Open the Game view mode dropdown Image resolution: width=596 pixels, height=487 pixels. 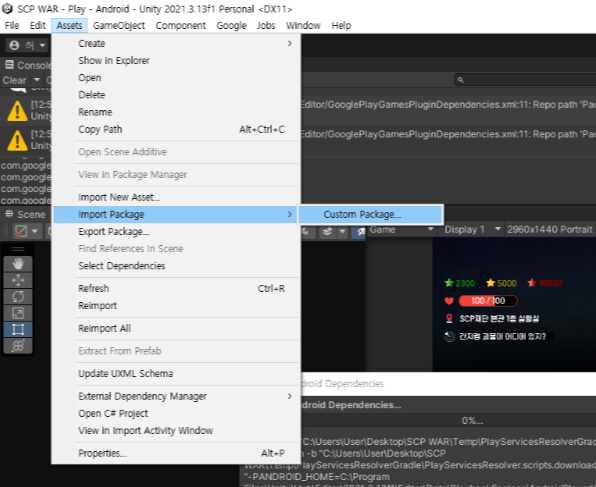click(x=401, y=229)
